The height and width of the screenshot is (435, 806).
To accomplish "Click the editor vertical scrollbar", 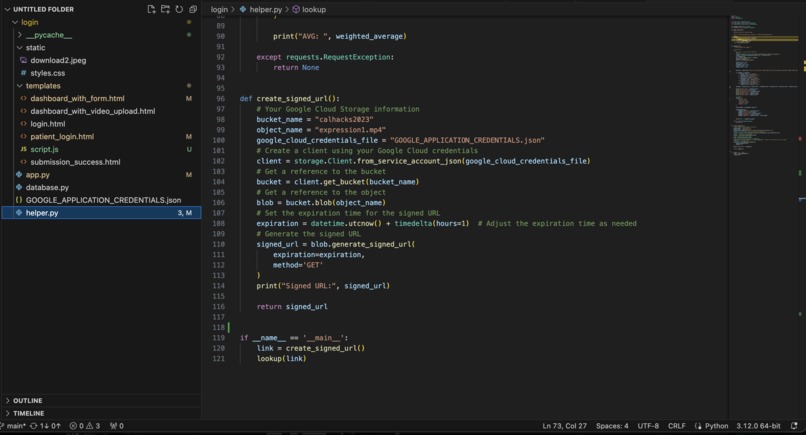I will [x=802, y=216].
